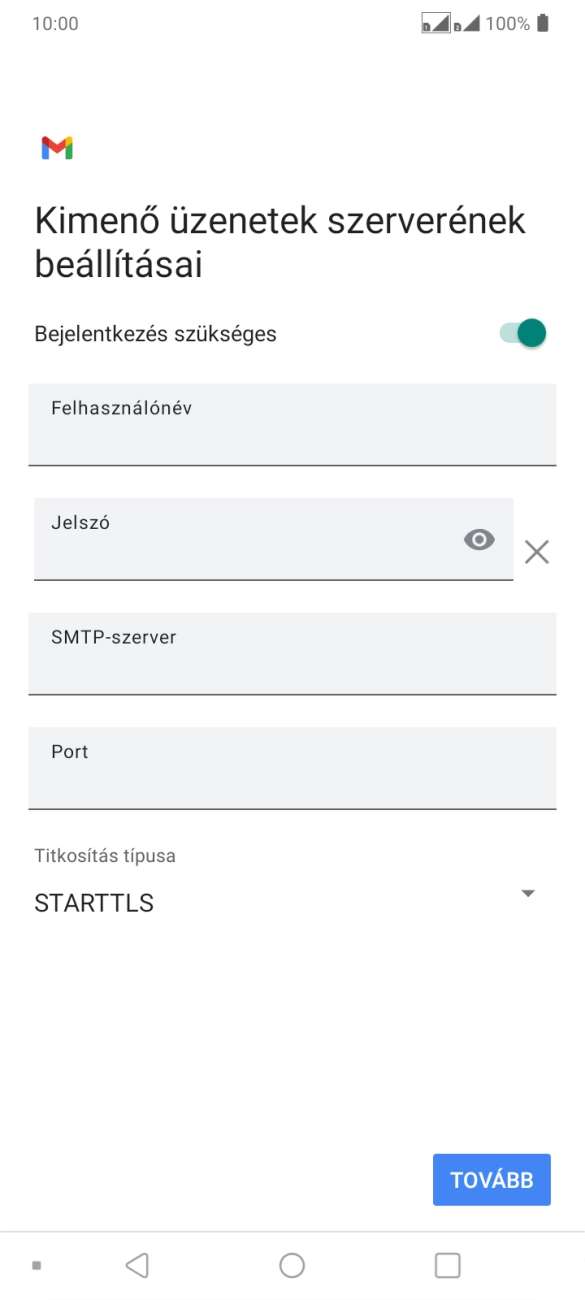
Task: Click the Gmail logo icon
Action: click(58, 147)
